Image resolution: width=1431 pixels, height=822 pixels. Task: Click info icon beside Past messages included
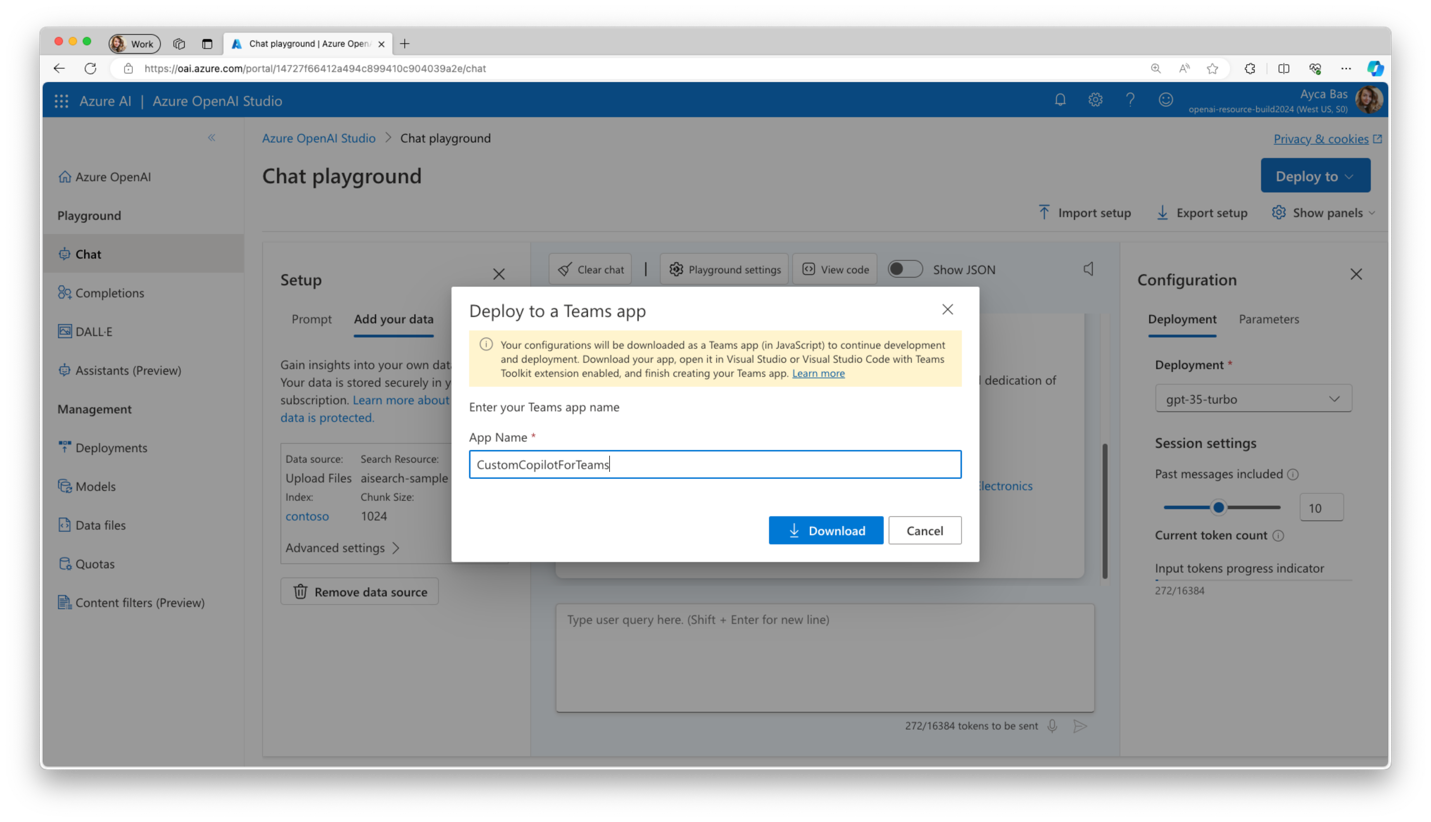[1292, 475]
